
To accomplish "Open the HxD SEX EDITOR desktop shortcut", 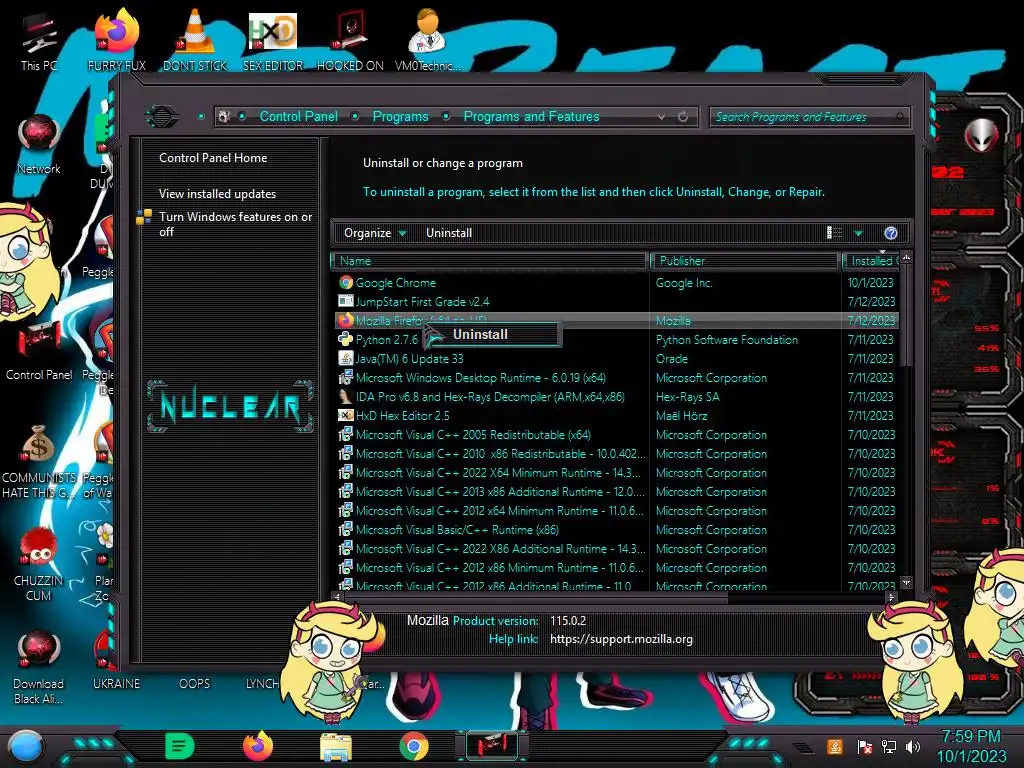I will coord(272,42).
